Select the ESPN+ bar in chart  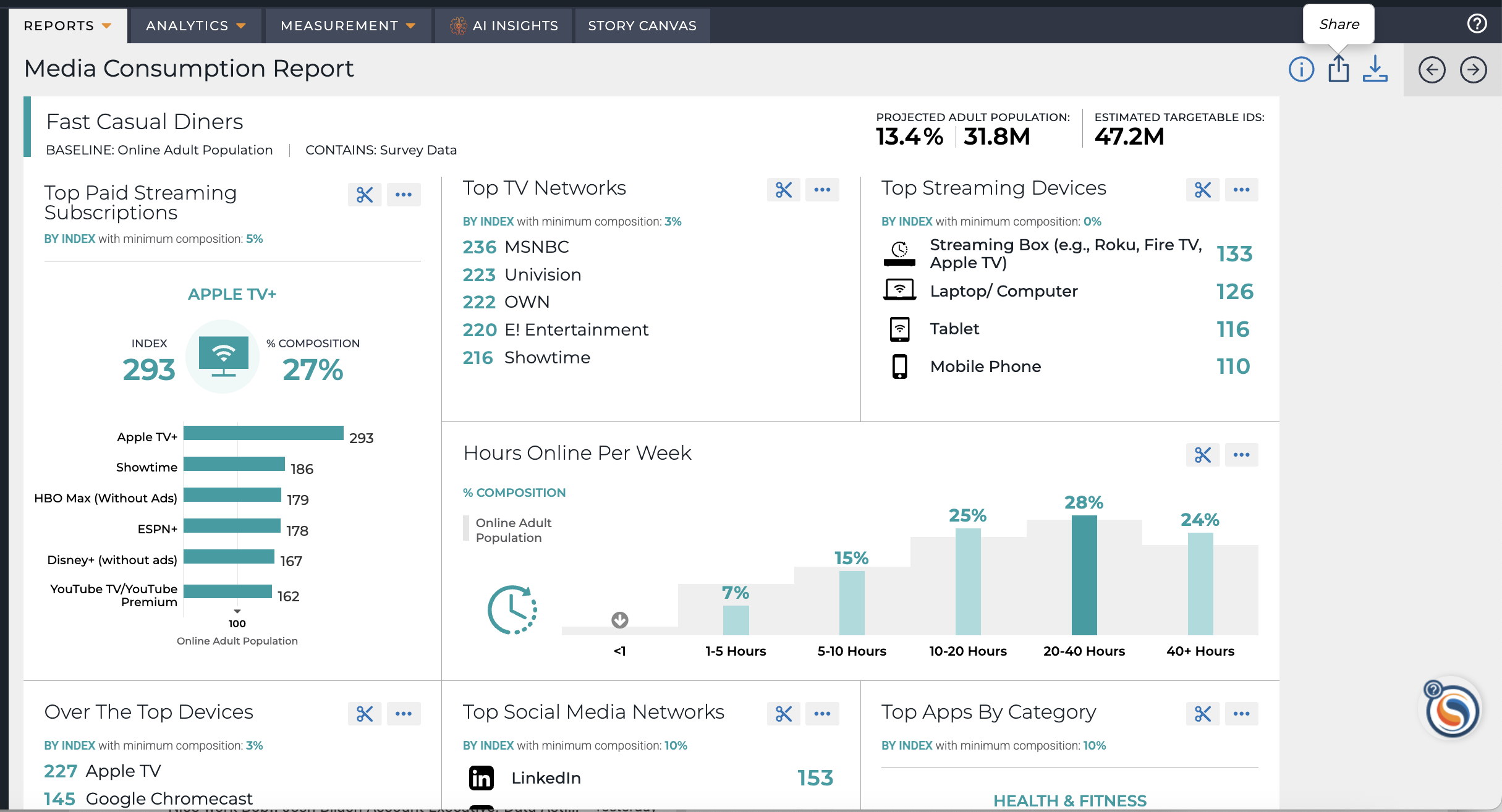point(232,525)
